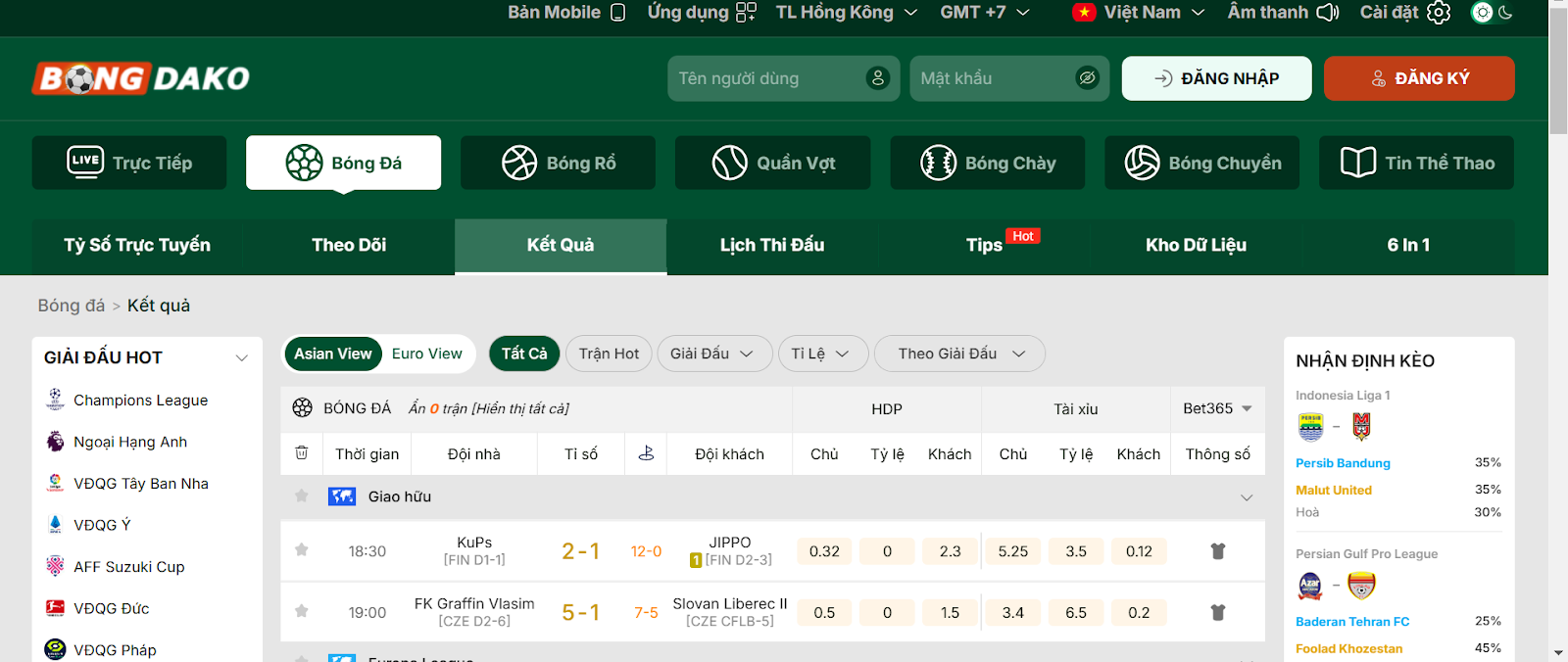
Task: Click the delete trash icon in table header
Action: pyautogui.click(x=302, y=452)
